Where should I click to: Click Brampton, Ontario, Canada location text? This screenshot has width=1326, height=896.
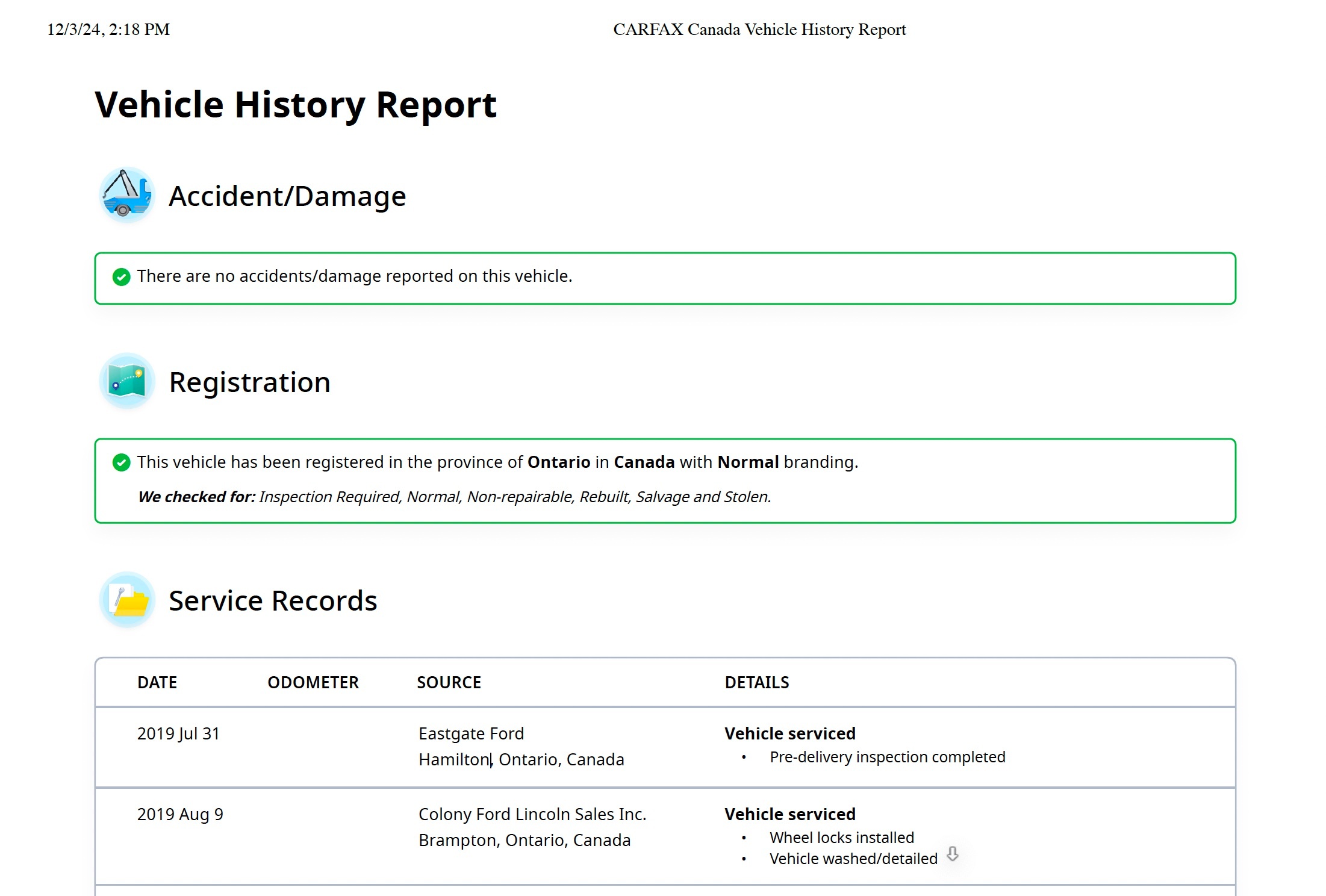tap(524, 840)
